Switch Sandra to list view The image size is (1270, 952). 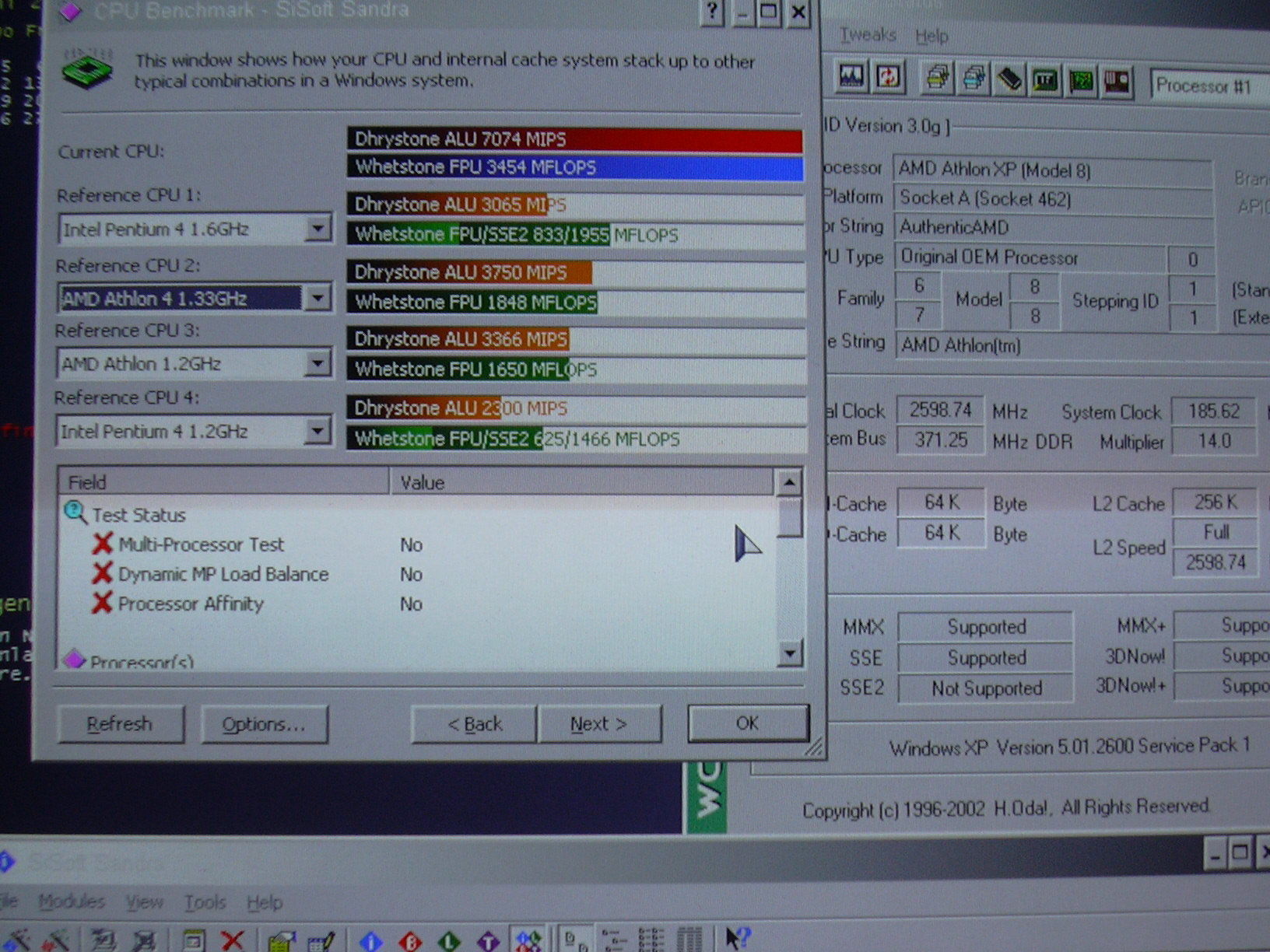651,940
